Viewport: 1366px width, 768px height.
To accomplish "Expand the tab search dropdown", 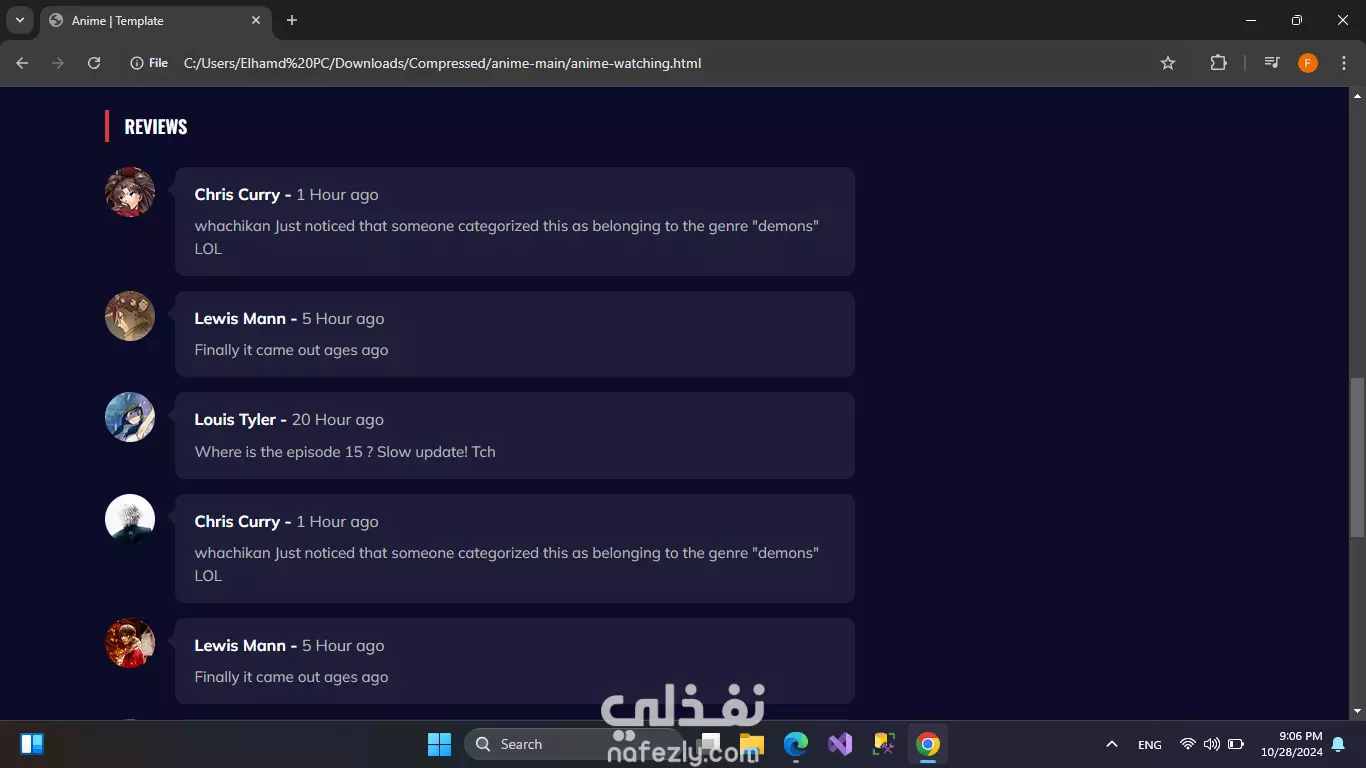I will click(19, 20).
